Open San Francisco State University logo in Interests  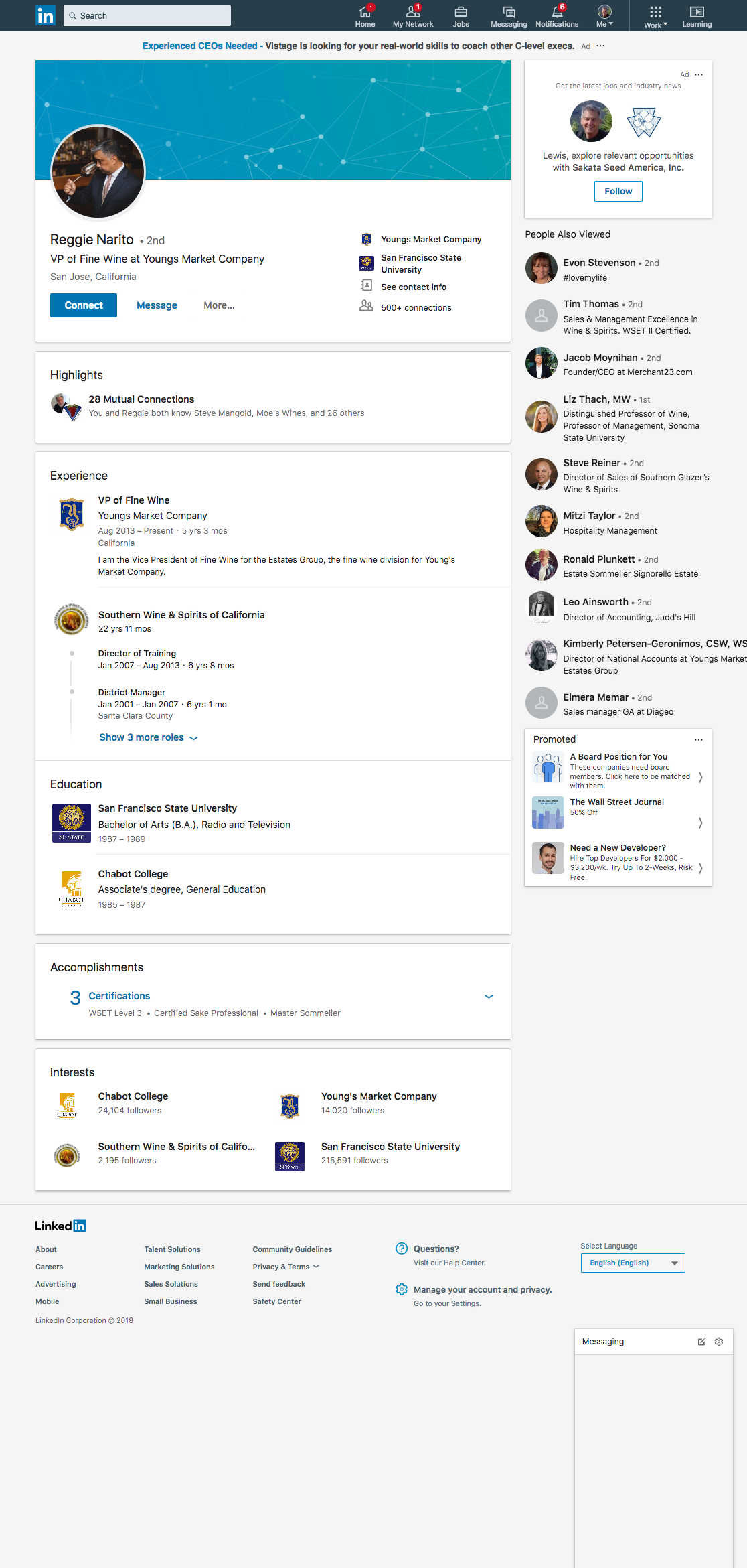pos(290,1157)
